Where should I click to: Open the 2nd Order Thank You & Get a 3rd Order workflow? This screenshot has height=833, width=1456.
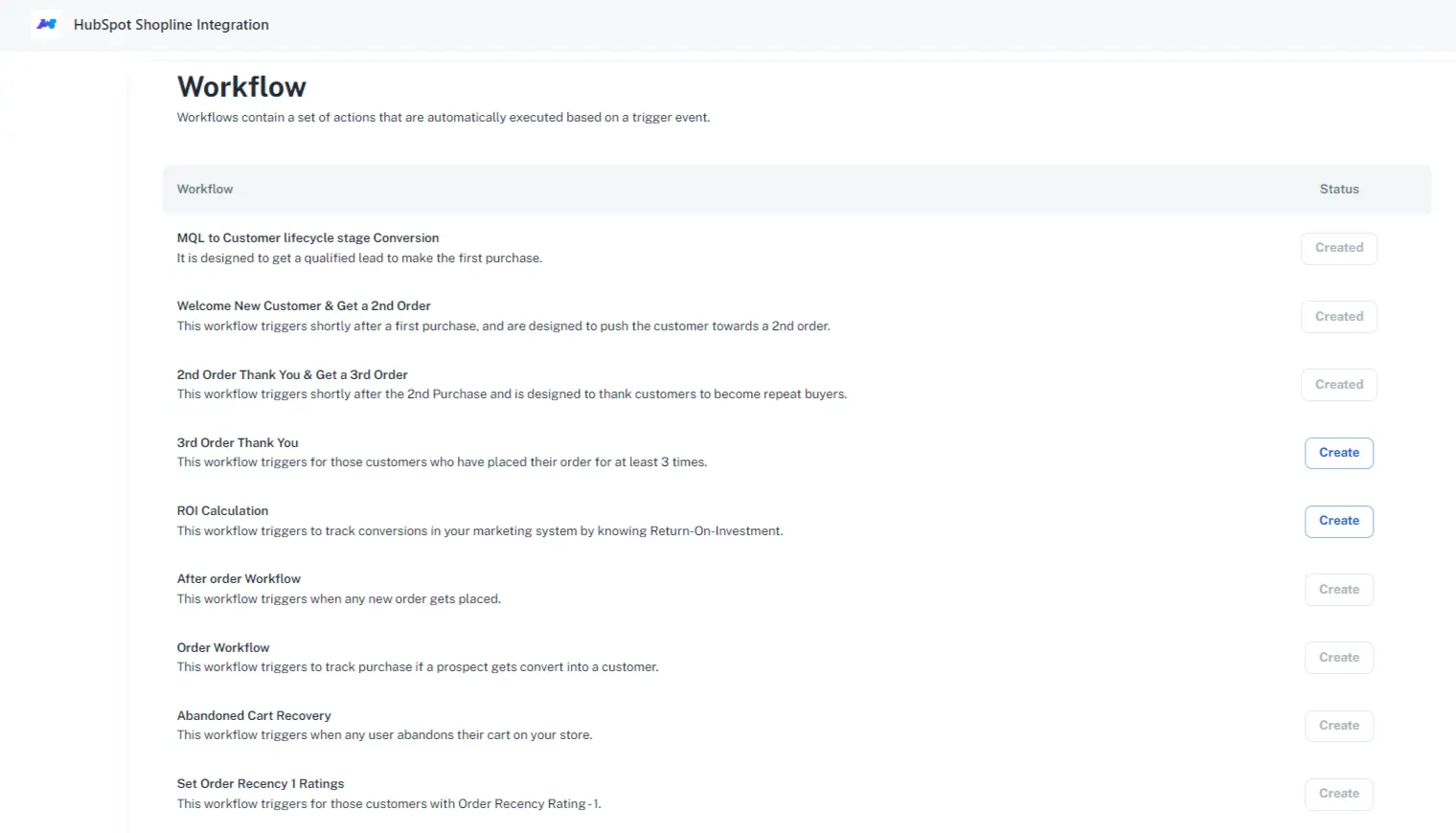[292, 374]
